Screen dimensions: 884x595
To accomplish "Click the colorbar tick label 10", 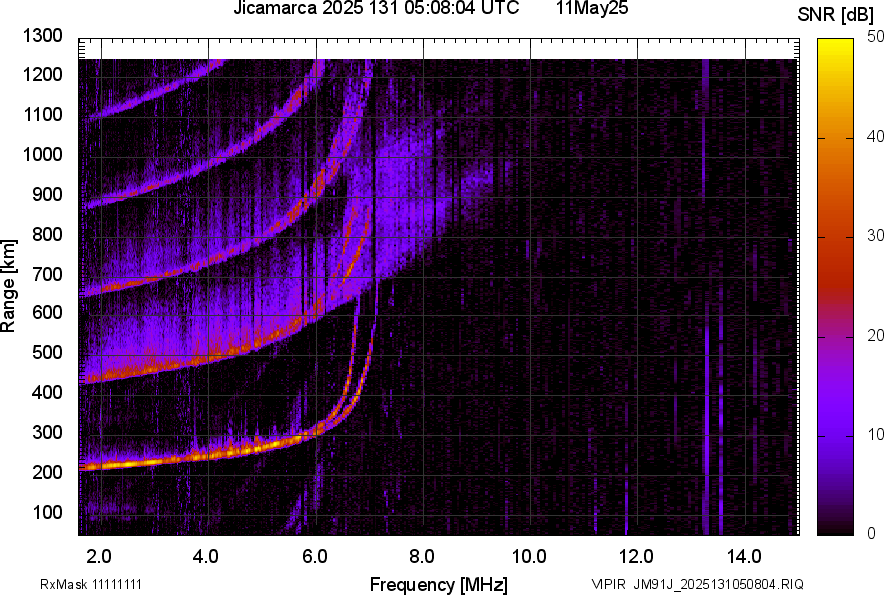I will [x=875, y=435].
